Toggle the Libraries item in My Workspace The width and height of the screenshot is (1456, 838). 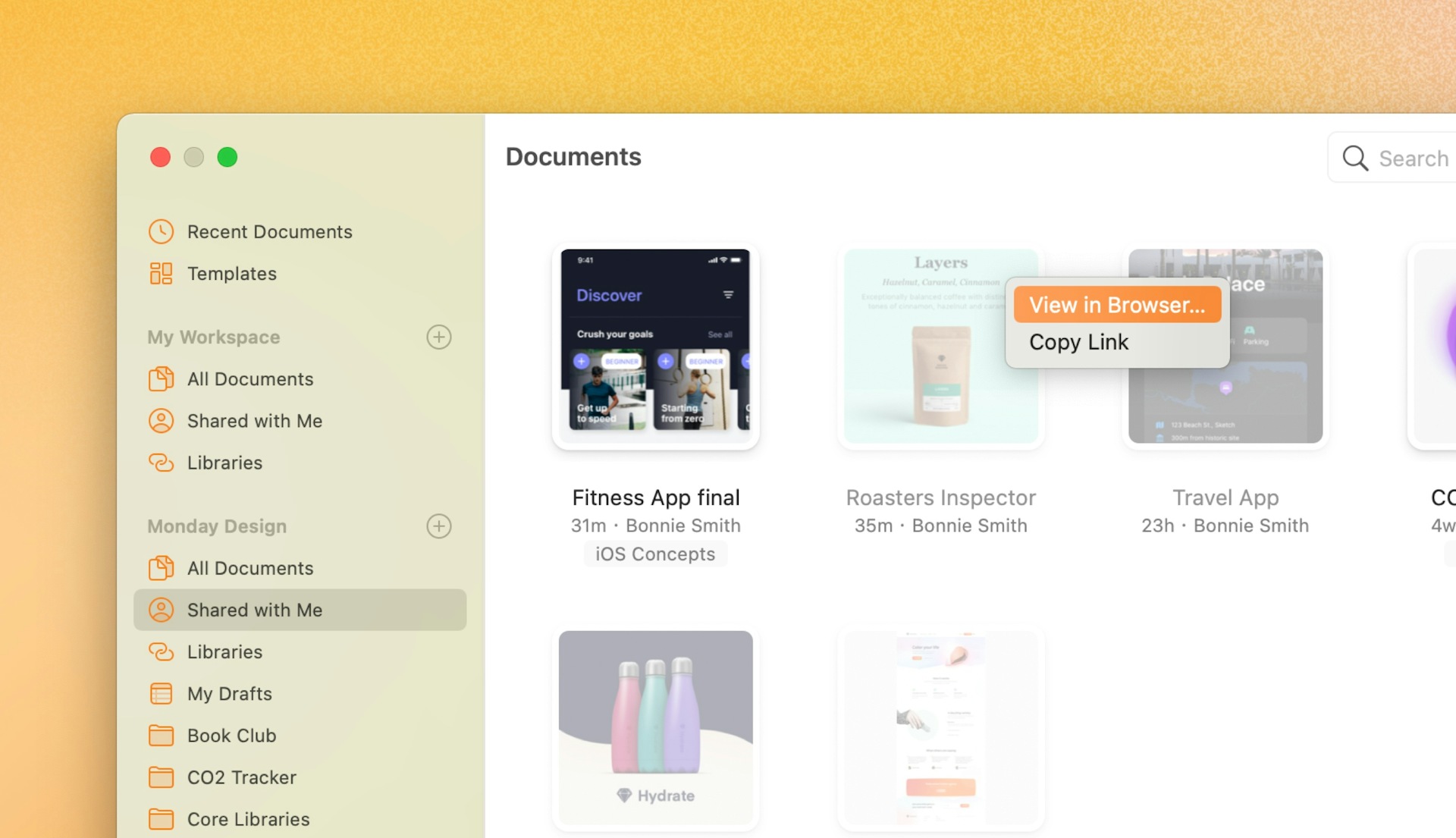(225, 462)
